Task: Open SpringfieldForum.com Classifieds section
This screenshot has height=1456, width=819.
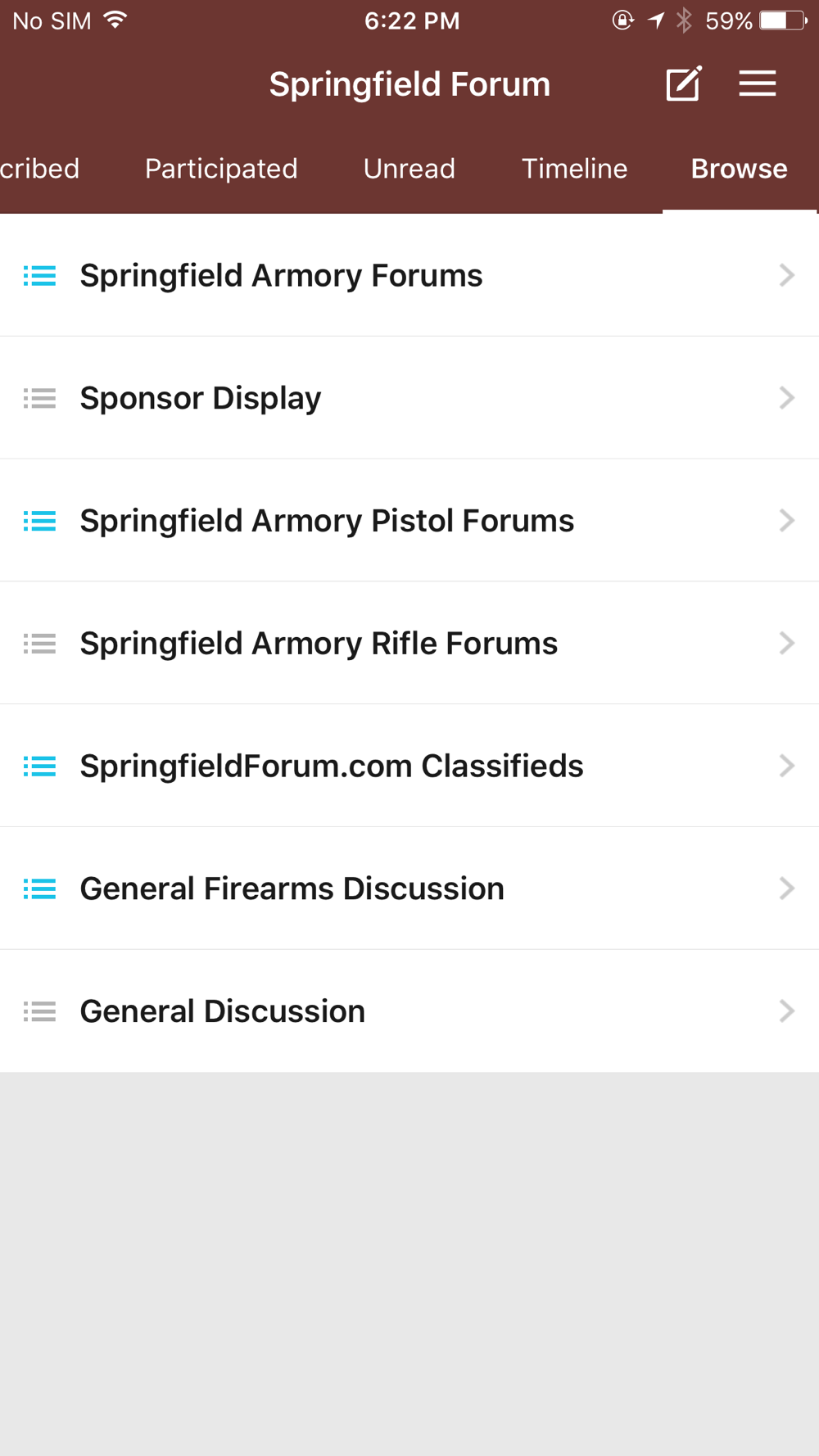Action: [331, 766]
